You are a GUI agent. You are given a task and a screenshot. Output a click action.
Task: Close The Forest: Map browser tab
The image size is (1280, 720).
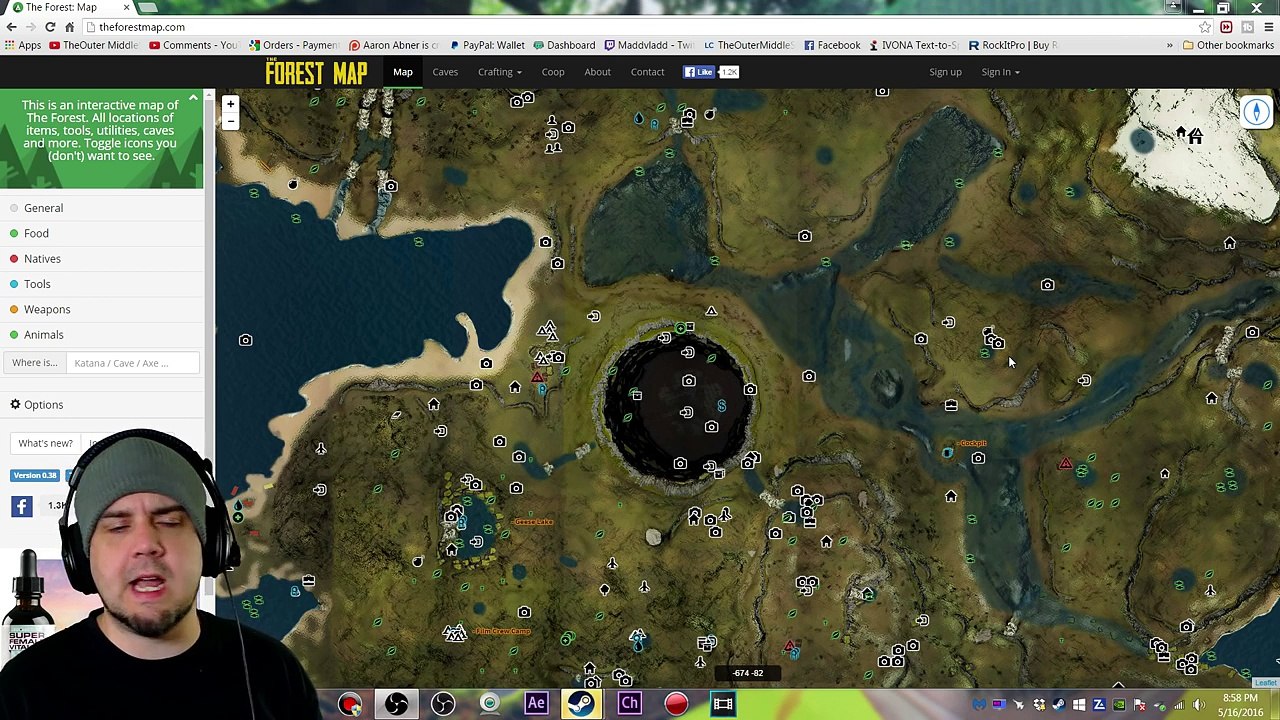126,7
